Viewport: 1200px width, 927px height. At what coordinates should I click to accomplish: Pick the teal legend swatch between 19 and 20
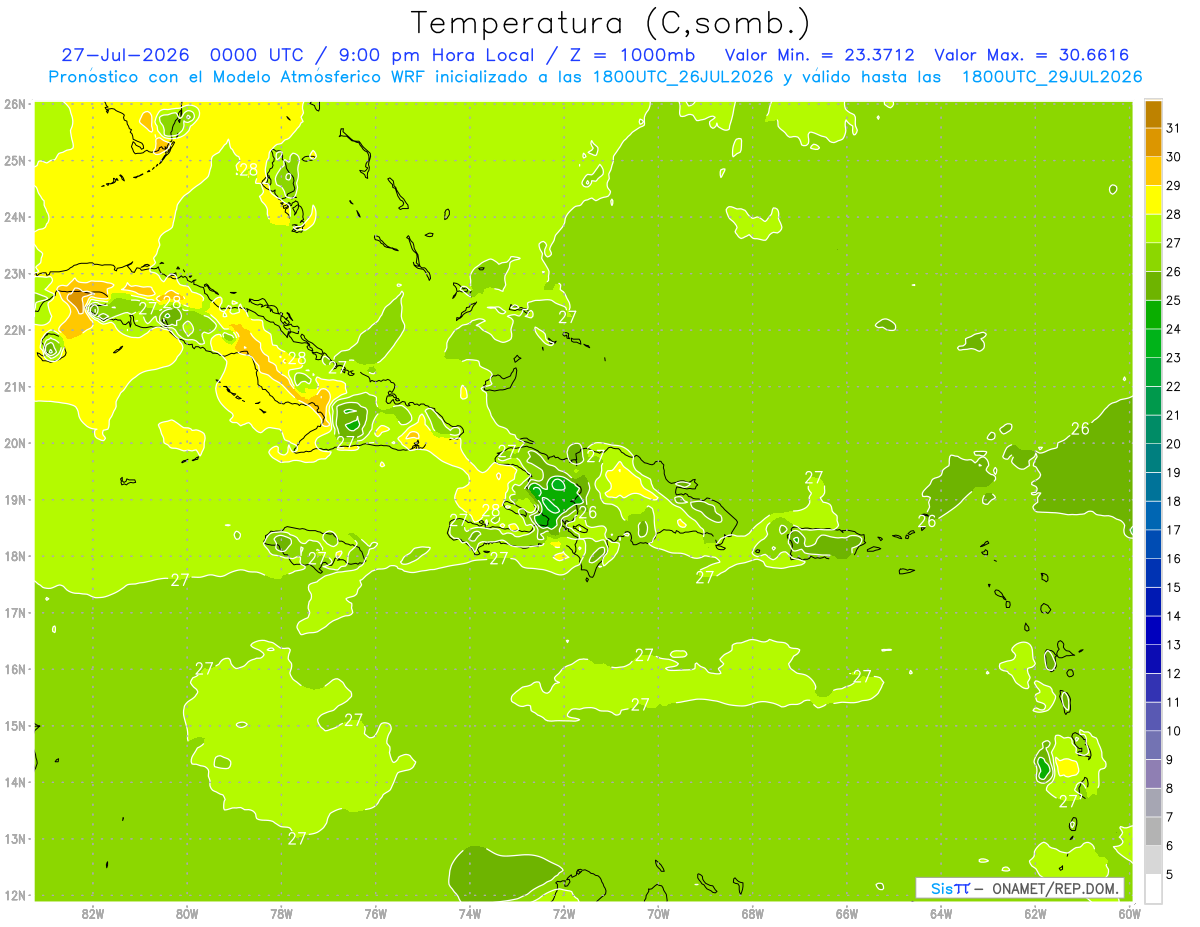point(1153,458)
